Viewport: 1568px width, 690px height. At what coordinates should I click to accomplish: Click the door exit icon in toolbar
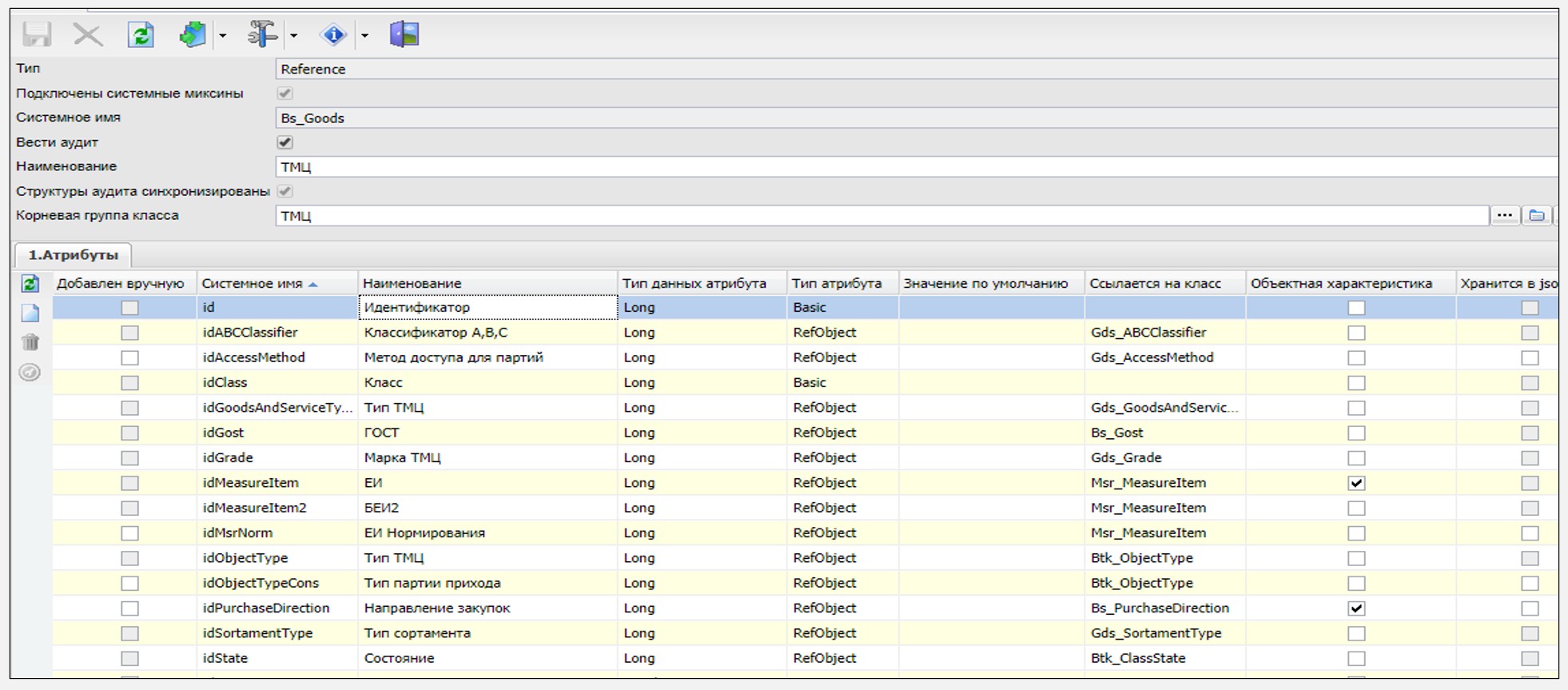click(404, 35)
